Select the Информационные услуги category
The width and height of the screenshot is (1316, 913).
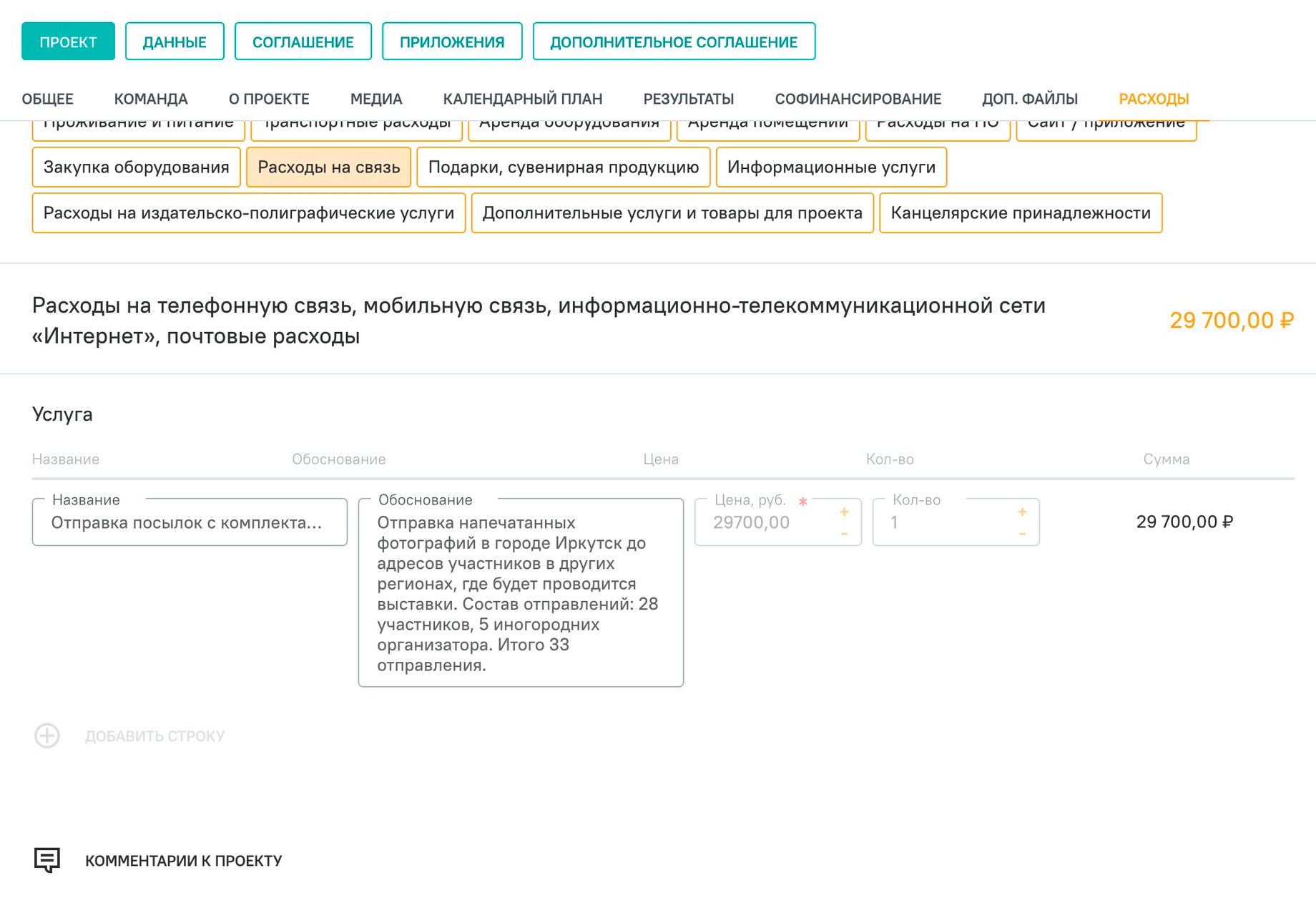click(831, 167)
